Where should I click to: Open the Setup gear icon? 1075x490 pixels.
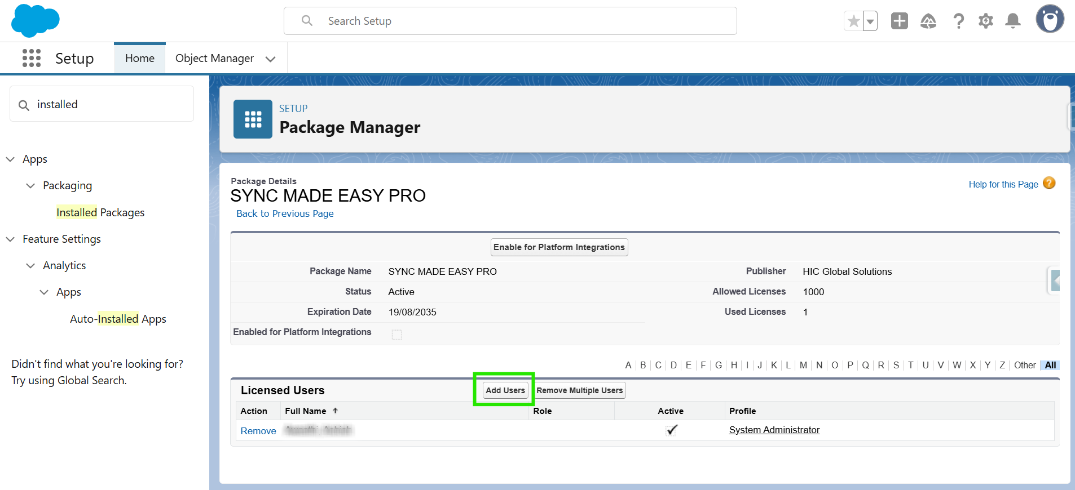pos(986,21)
